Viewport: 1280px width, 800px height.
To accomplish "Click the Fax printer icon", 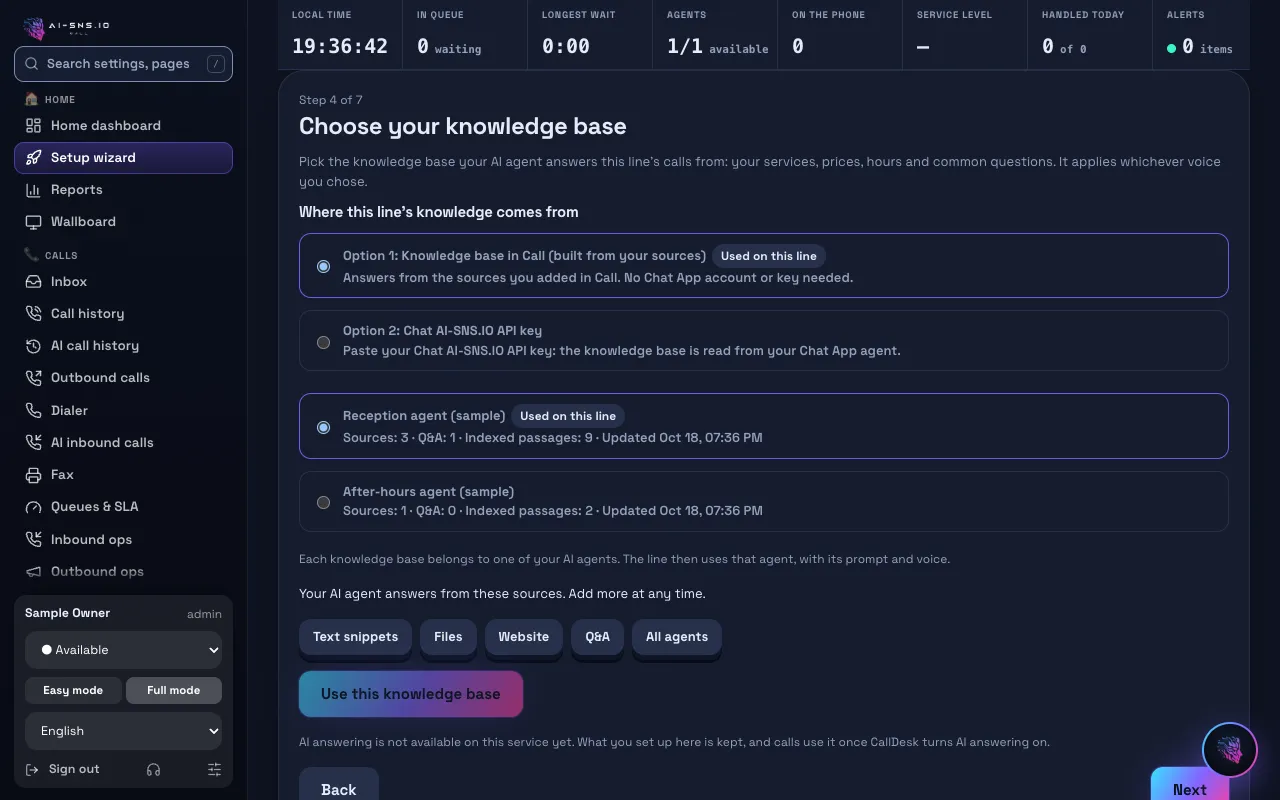I will pyautogui.click(x=33, y=474).
